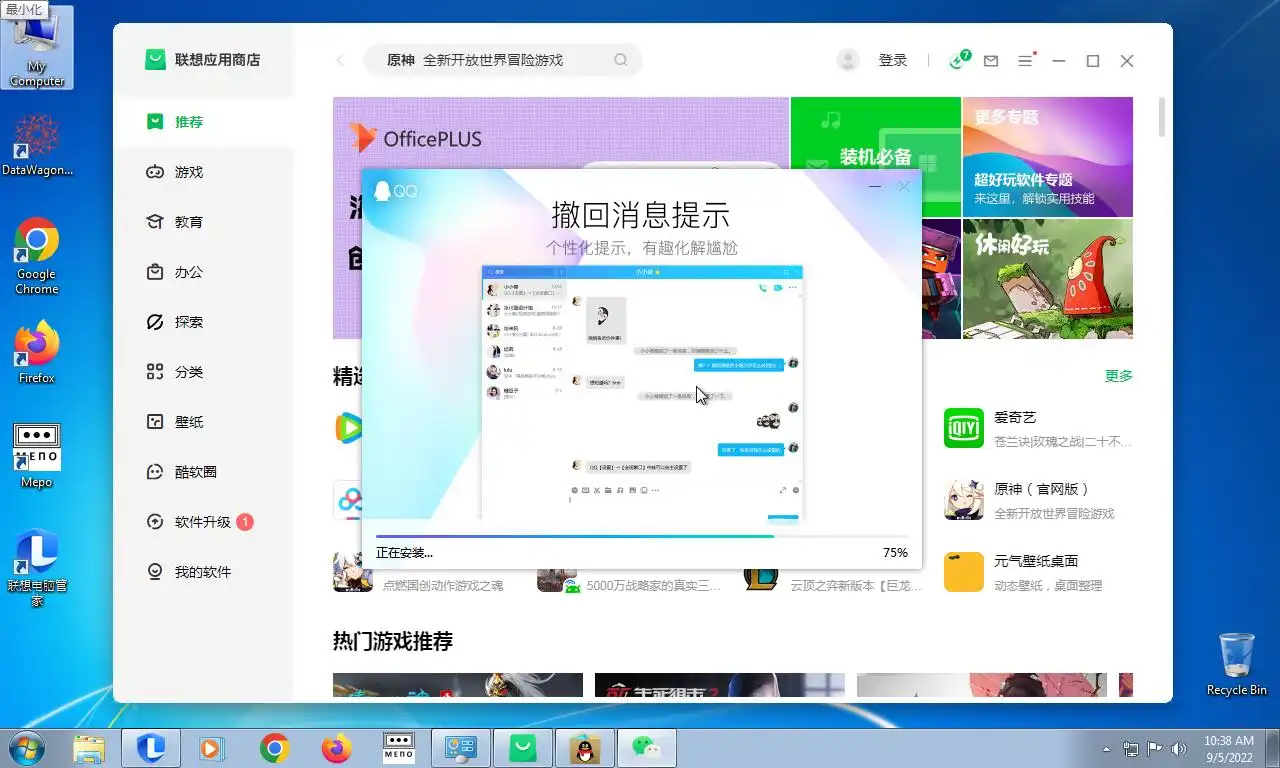This screenshot has width=1280, height=768.
Task: Click 全新开放世界冒险游戏 description under 原神
Action: pyautogui.click(x=1054, y=513)
